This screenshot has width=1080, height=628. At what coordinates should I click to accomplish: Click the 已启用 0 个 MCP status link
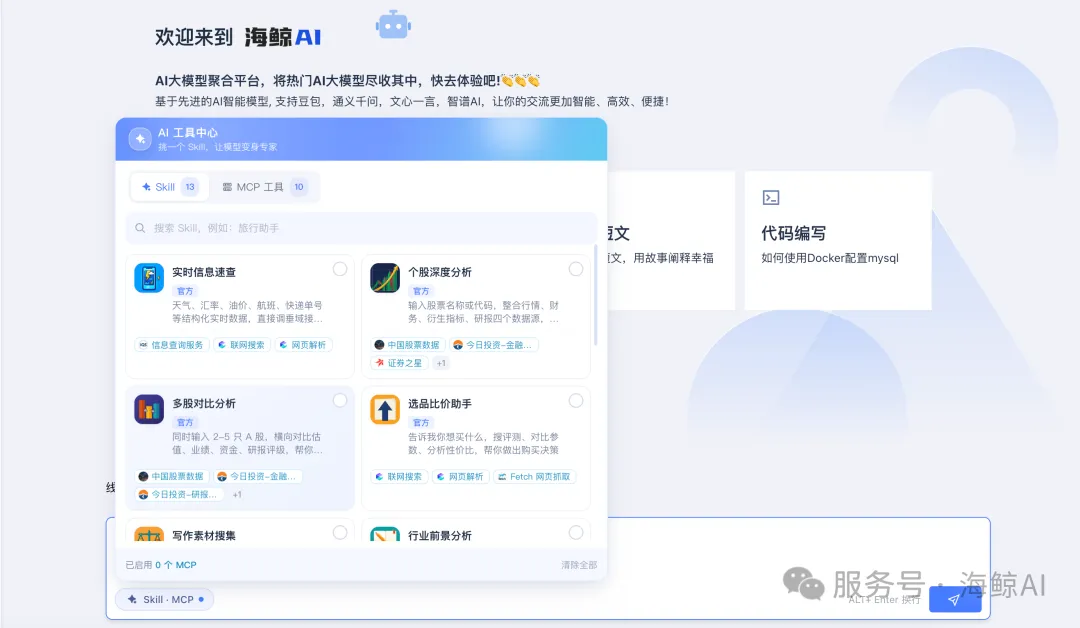pyautogui.click(x=161, y=565)
